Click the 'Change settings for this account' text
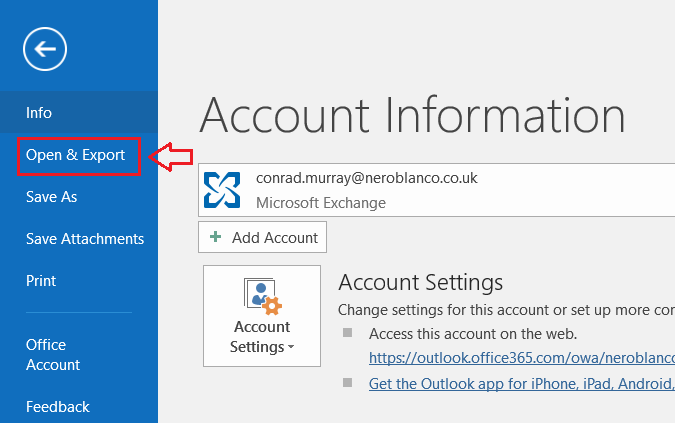The image size is (675, 423). (506, 310)
